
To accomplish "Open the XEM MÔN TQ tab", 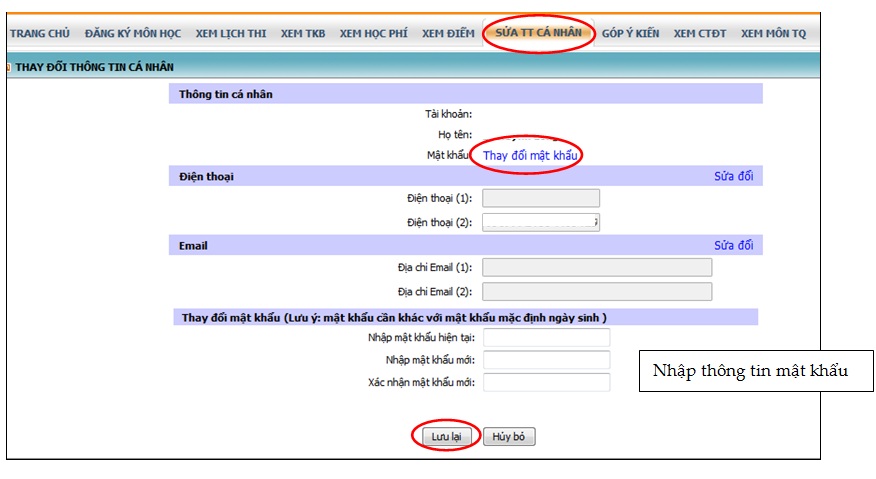I will tap(773, 33).
